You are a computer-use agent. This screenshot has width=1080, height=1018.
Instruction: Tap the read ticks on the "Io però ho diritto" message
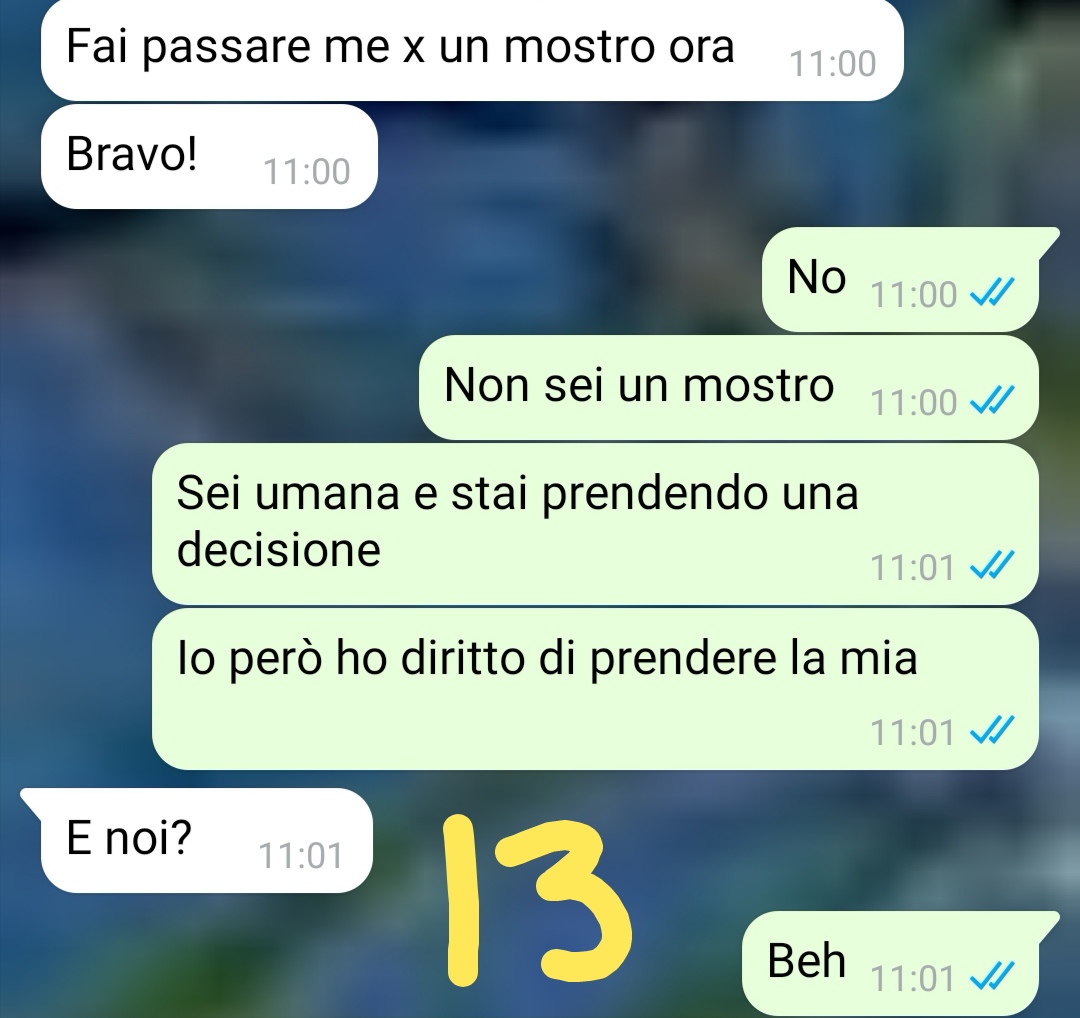point(992,731)
